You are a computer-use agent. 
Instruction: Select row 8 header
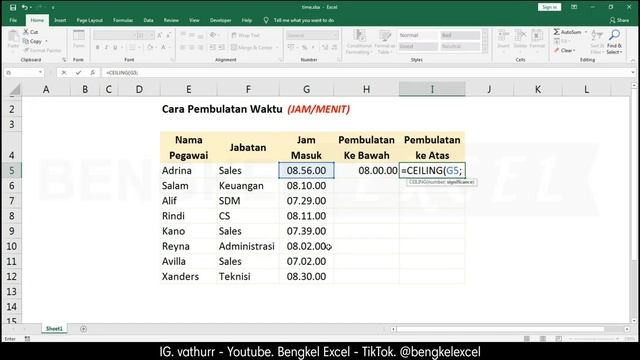point(11,216)
